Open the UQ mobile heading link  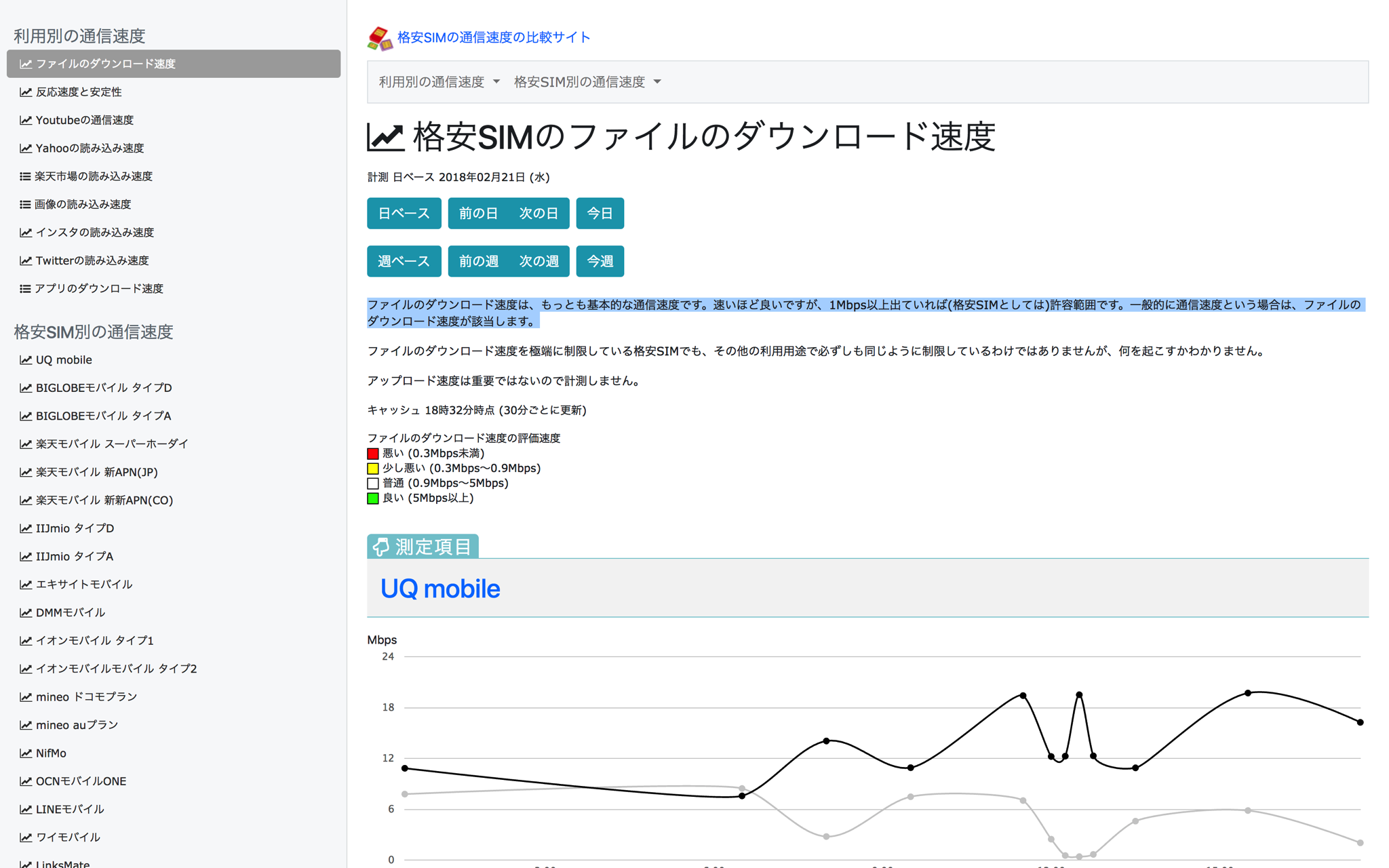[x=440, y=589]
